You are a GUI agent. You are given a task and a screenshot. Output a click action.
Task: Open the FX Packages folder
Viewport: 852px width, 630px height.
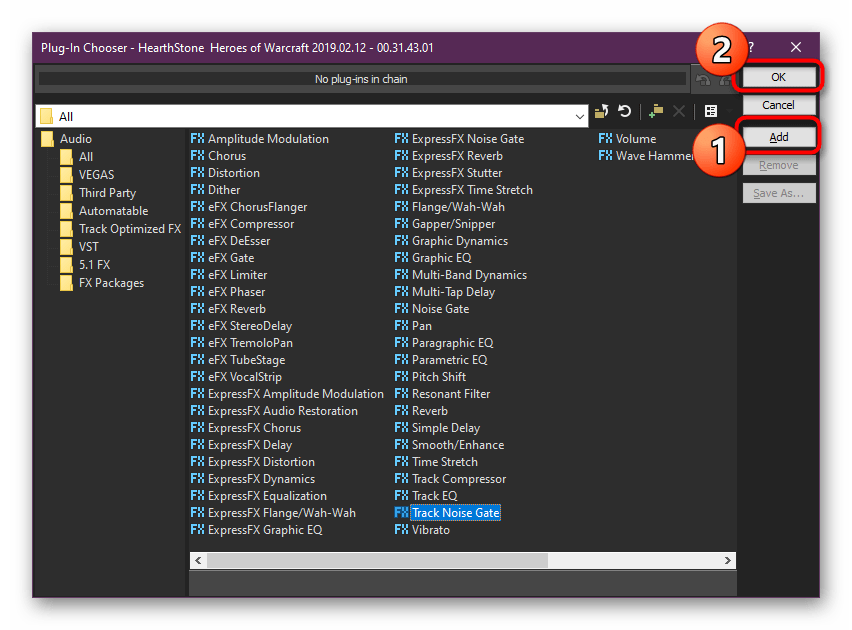pyautogui.click(x=111, y=283)
